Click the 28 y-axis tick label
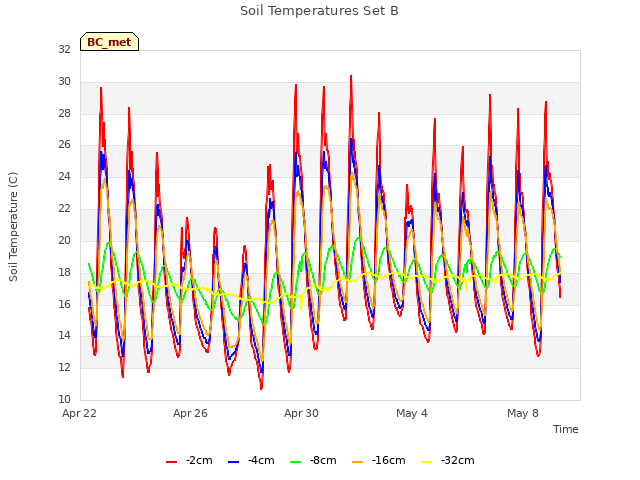The height and width of the screenshot is (480, 640). coord(64,113)
